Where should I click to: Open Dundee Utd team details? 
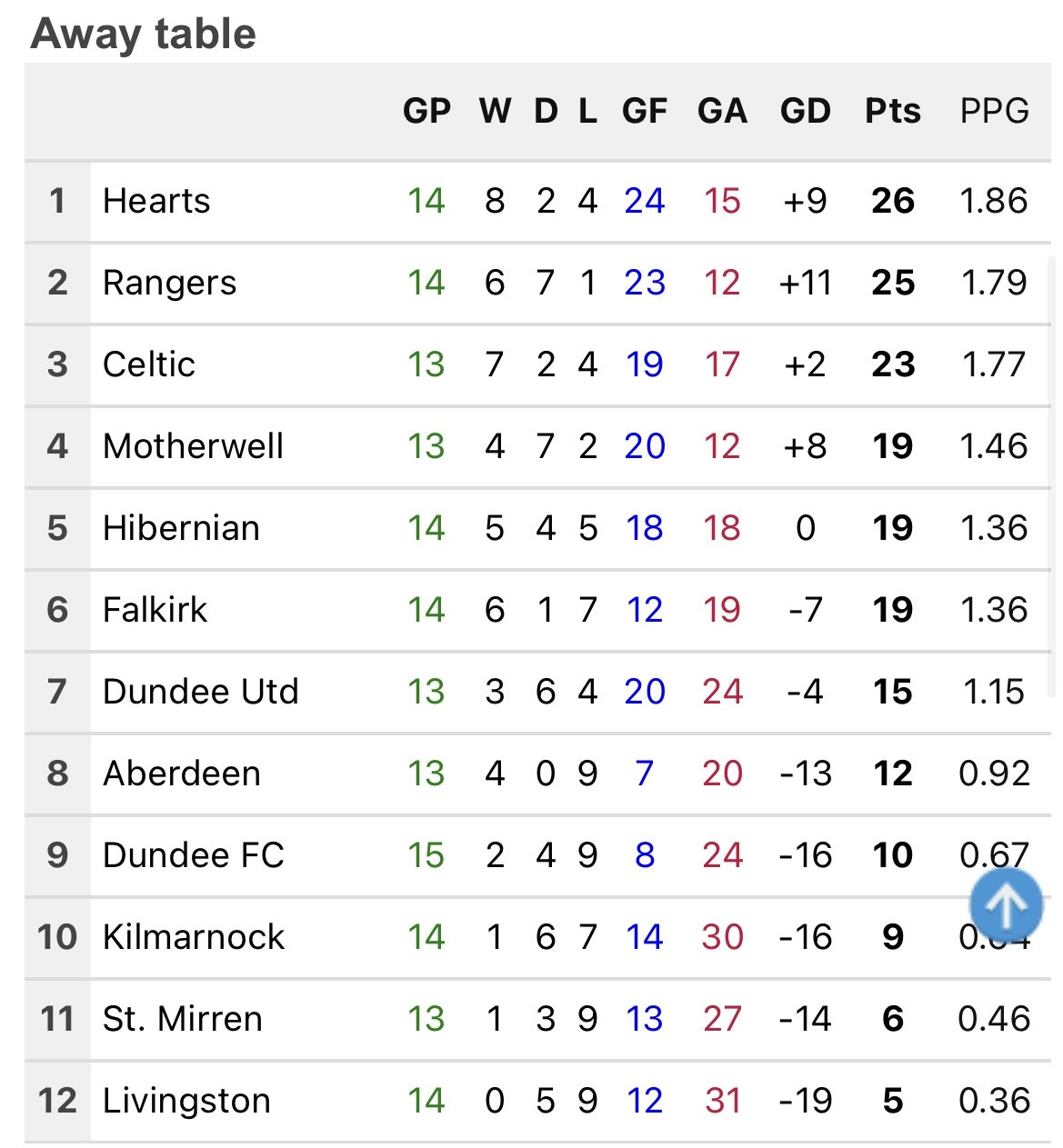pos(200,692)
